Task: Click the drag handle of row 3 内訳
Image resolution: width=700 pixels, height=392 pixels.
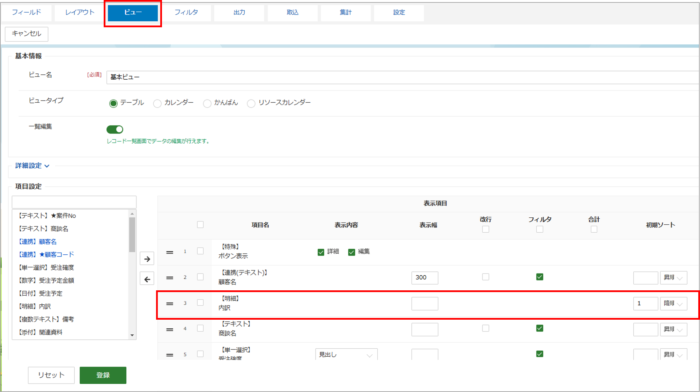Action: click(170, 304)
